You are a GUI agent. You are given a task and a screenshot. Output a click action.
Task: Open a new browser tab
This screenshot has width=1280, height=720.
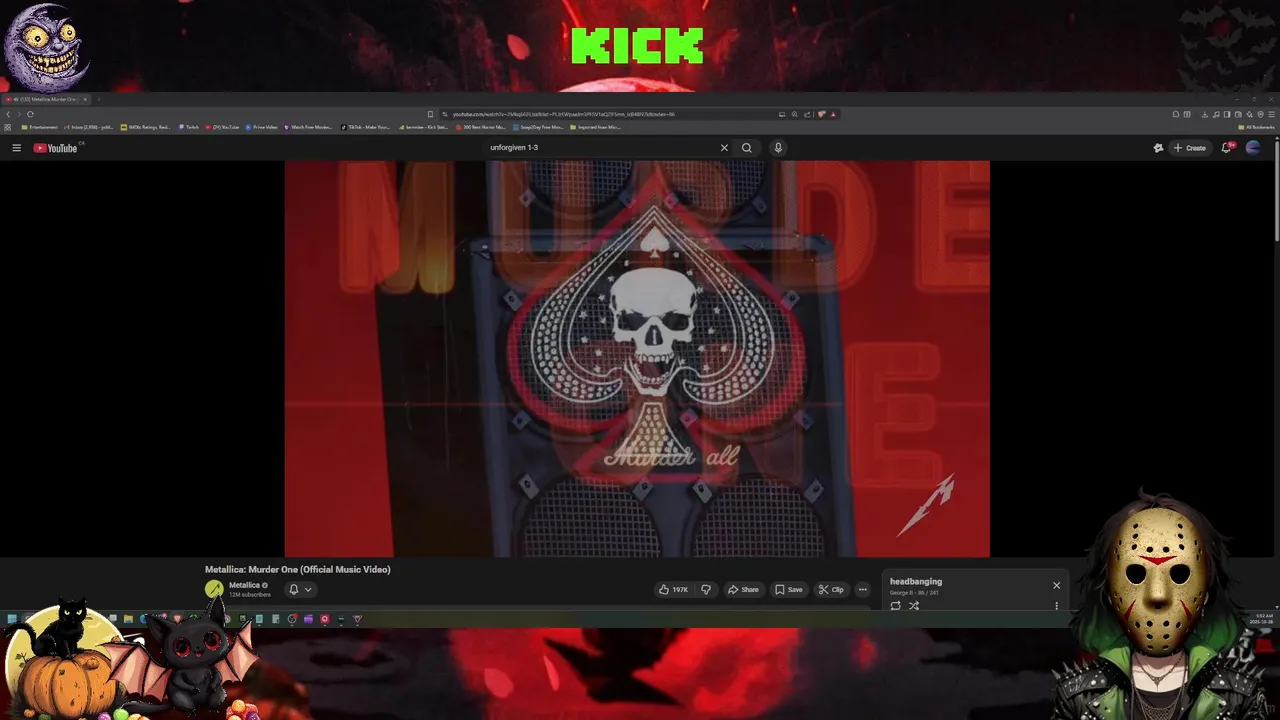coord(98,99)
